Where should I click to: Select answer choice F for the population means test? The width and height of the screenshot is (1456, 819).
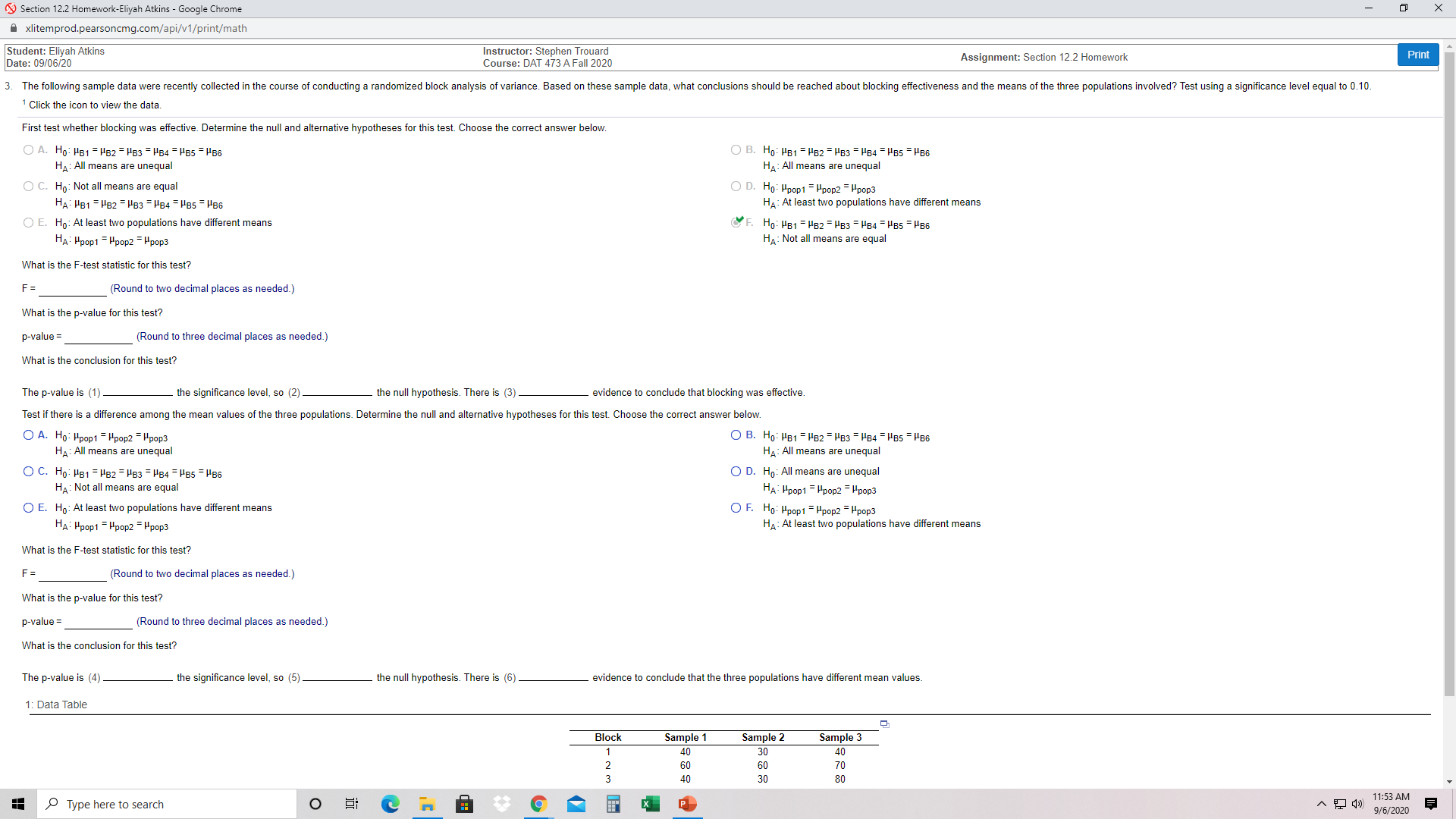736,508
